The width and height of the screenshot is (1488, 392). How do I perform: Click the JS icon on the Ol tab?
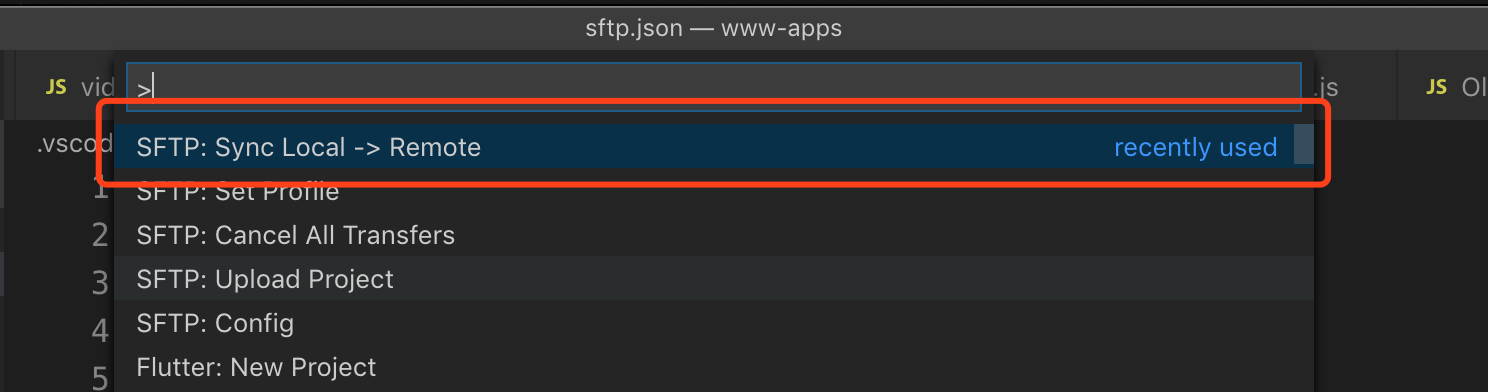pos(1437,87)
